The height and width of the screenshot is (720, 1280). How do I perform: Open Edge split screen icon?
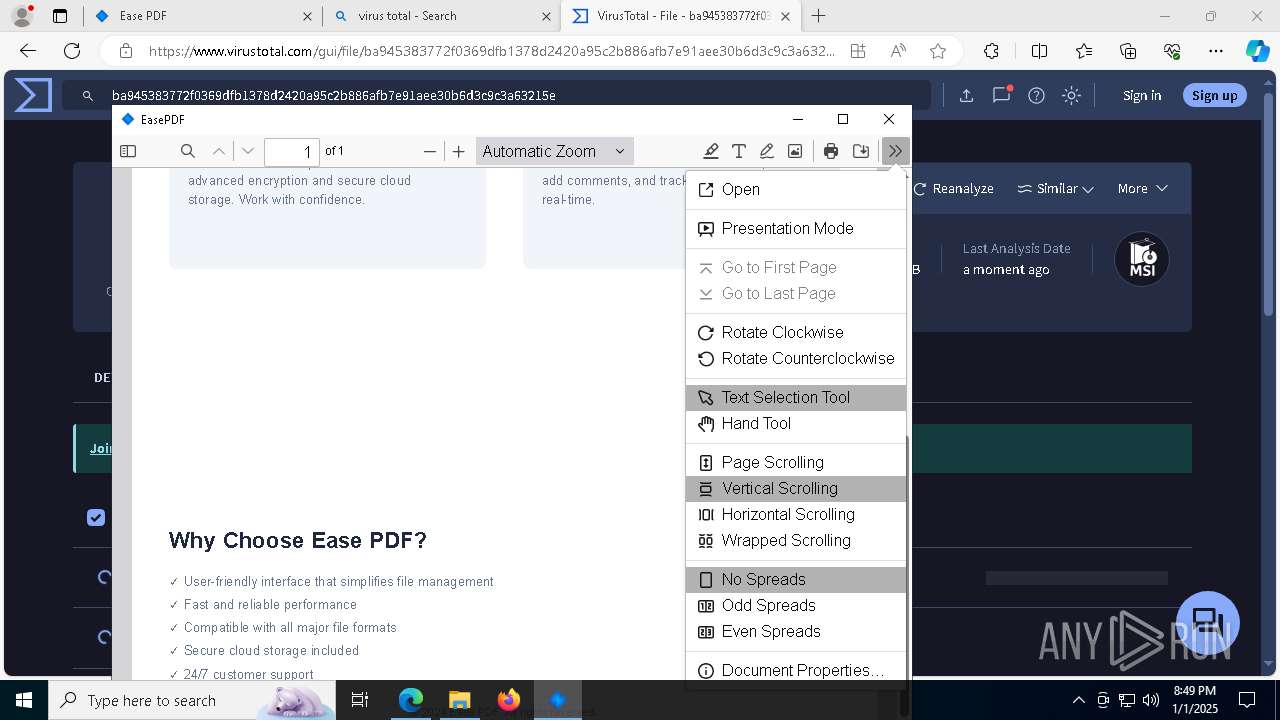1039,51
